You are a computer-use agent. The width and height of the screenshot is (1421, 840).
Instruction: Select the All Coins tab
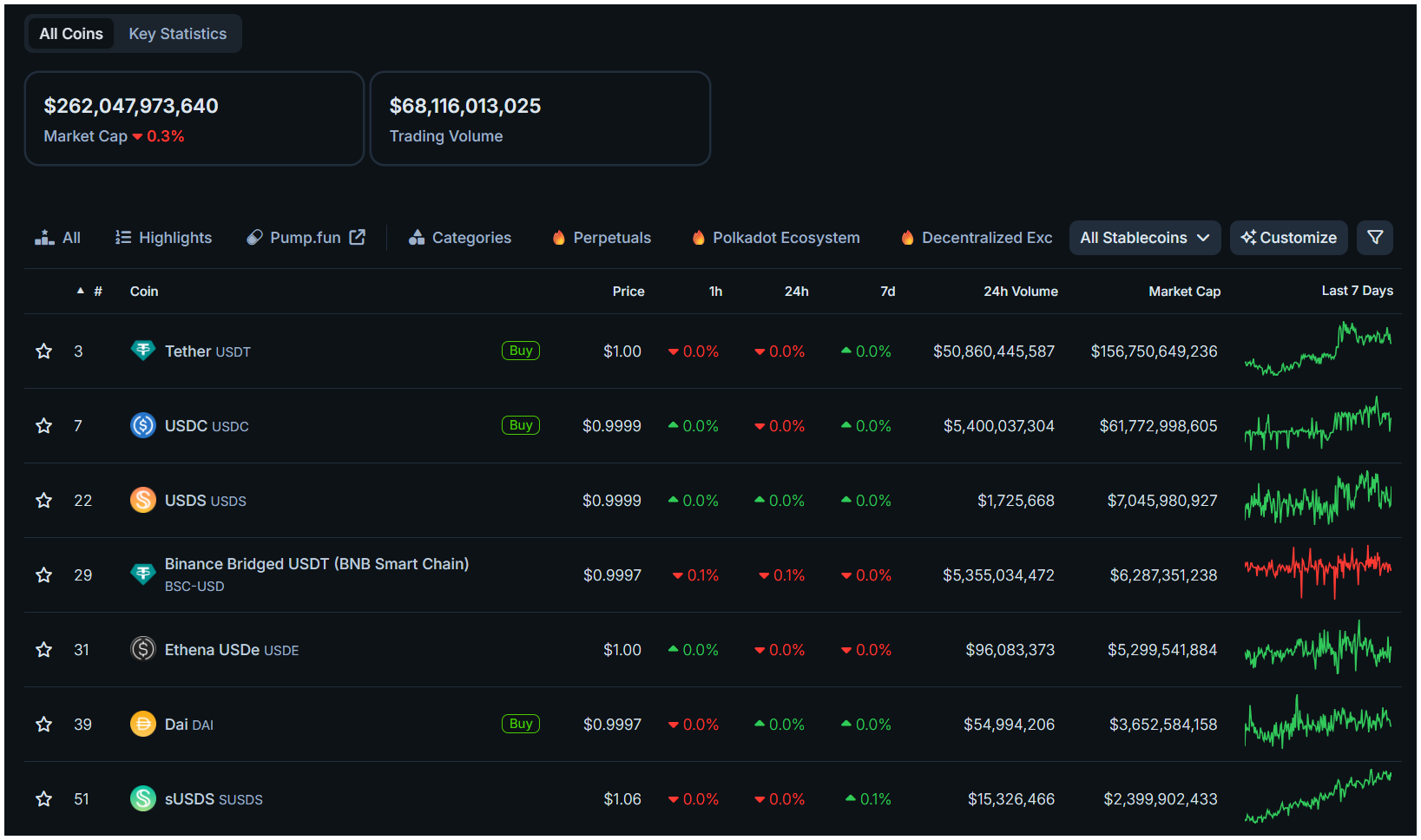[x=70, y=33]
